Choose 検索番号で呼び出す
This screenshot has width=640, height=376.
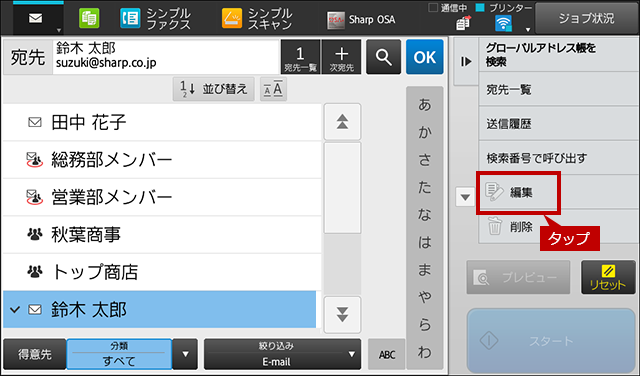pyautogui.click(x=558, y=158)
